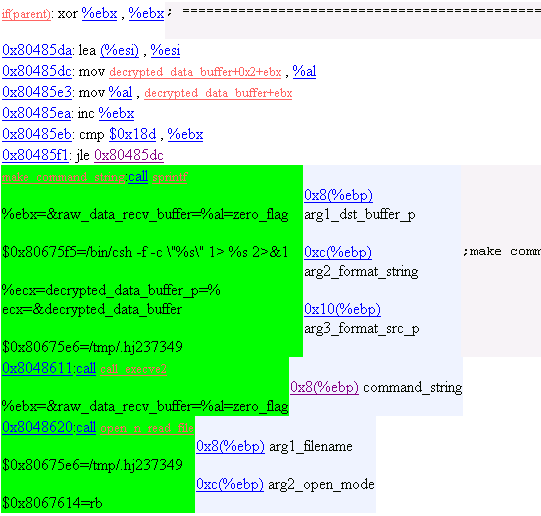Image resolution: width=541 pixels, height=516 pixels.
Task: Select the 'arg3_format_src_p' label text
Action: tap(362, 329)
